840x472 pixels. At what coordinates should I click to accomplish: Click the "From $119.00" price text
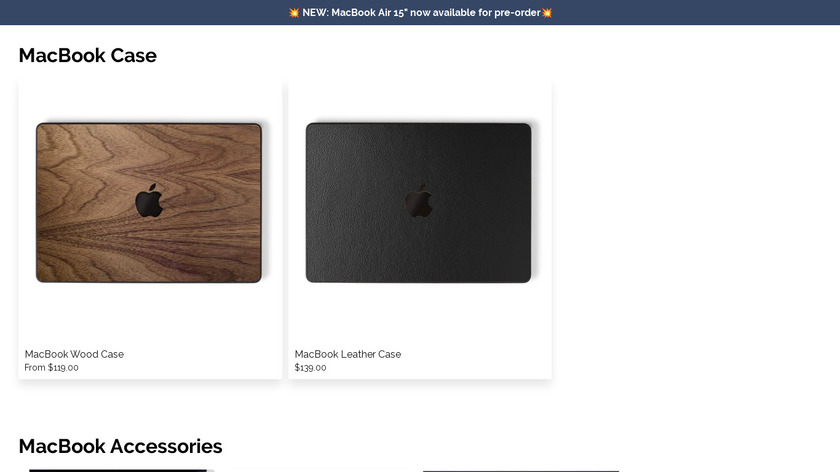point(51,368)
